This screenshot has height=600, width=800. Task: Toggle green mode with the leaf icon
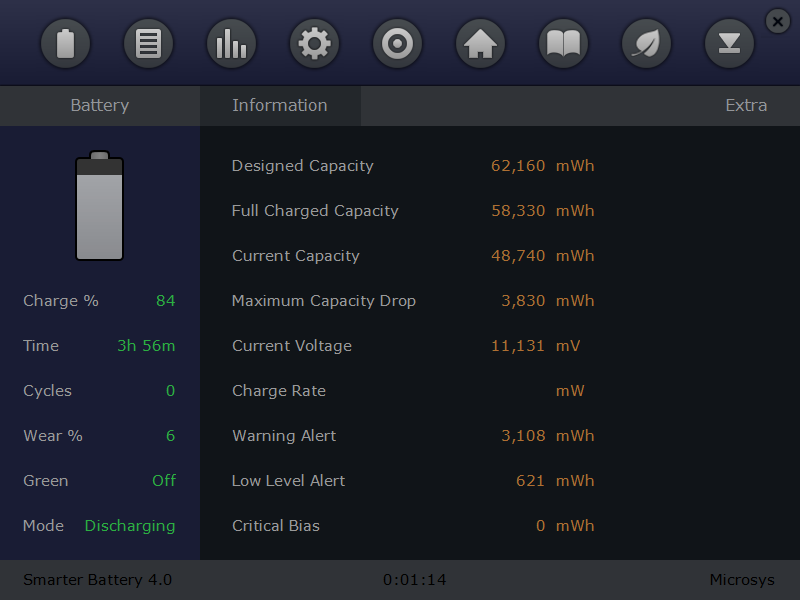[x=646, y=43]
